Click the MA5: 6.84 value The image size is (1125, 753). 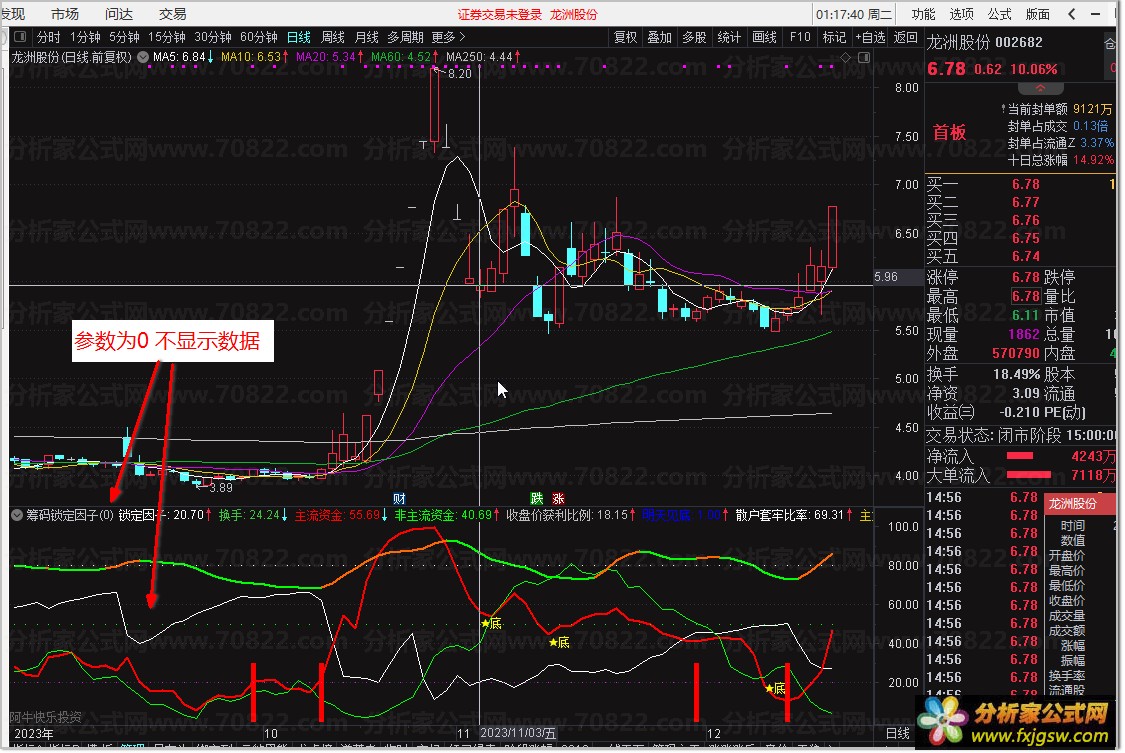click(183, 57)
